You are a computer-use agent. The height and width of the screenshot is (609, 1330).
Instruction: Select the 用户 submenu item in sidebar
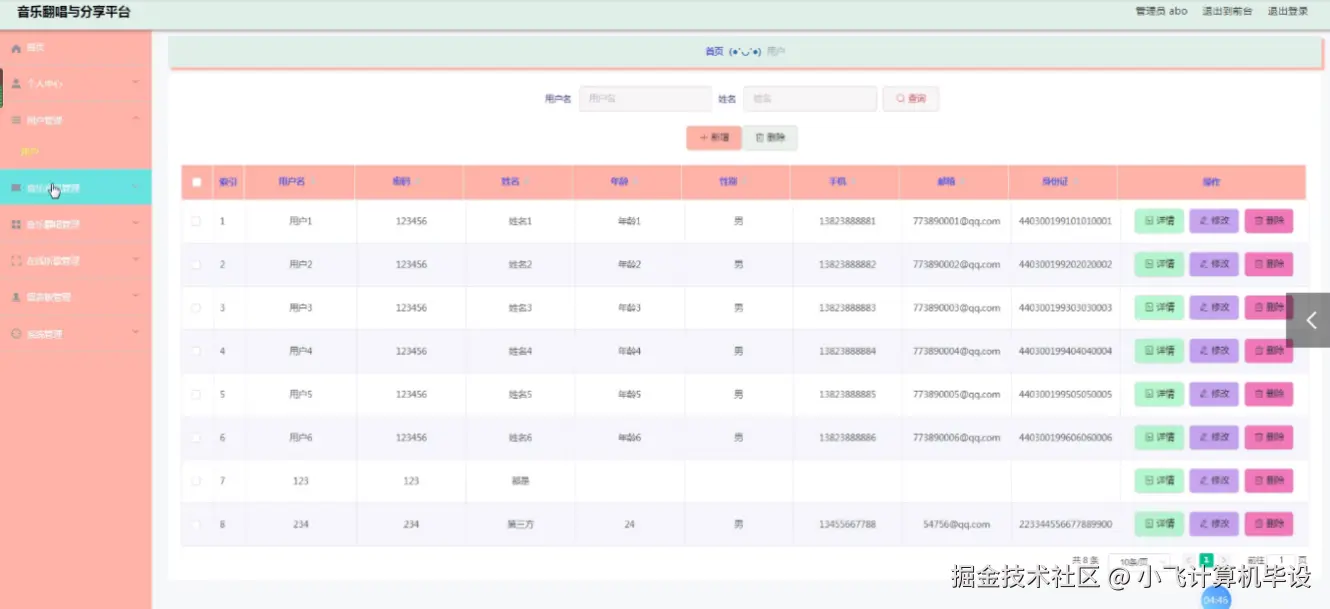[x=29, y=152]
